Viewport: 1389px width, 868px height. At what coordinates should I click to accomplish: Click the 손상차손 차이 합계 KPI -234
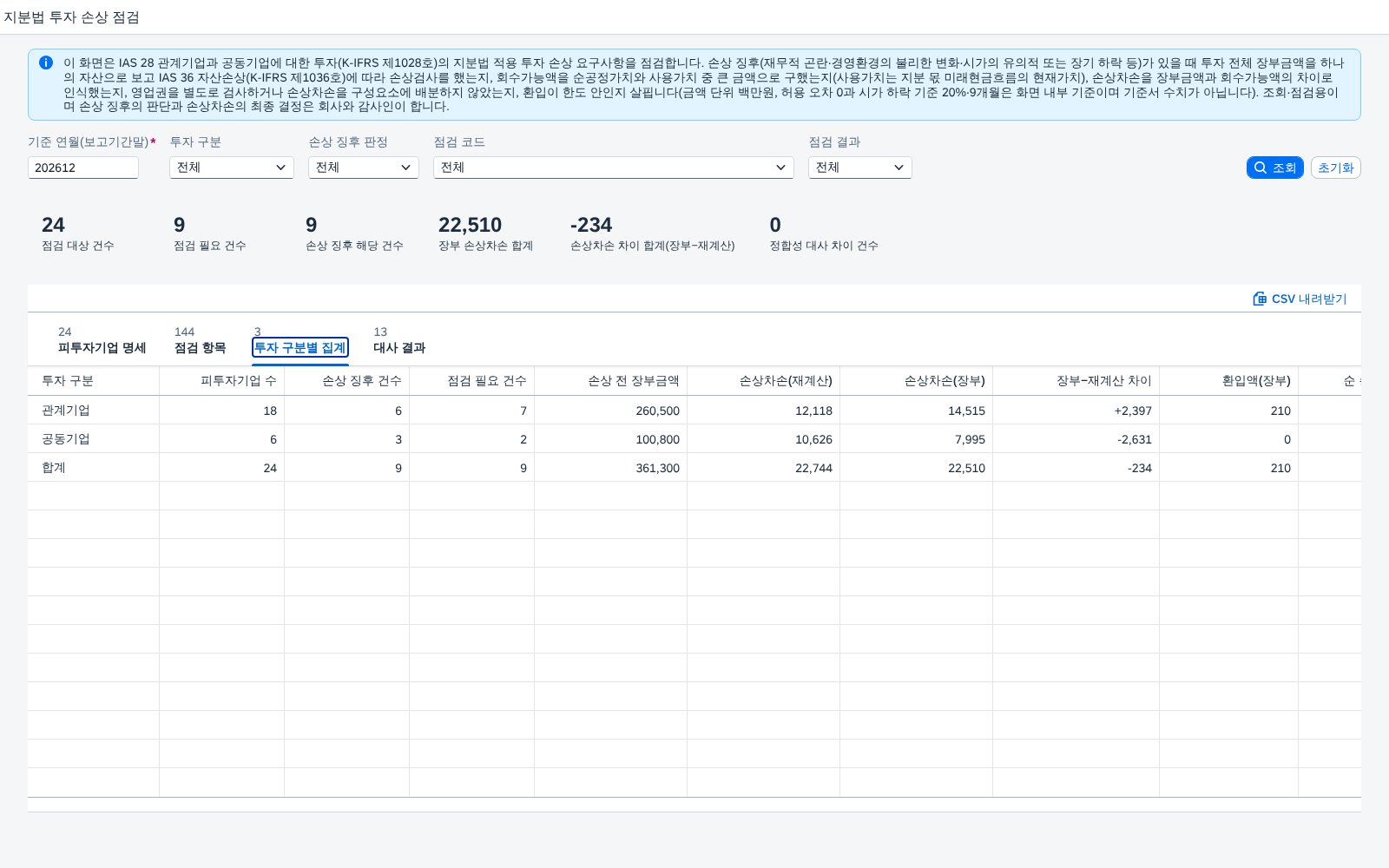[591, 225]
